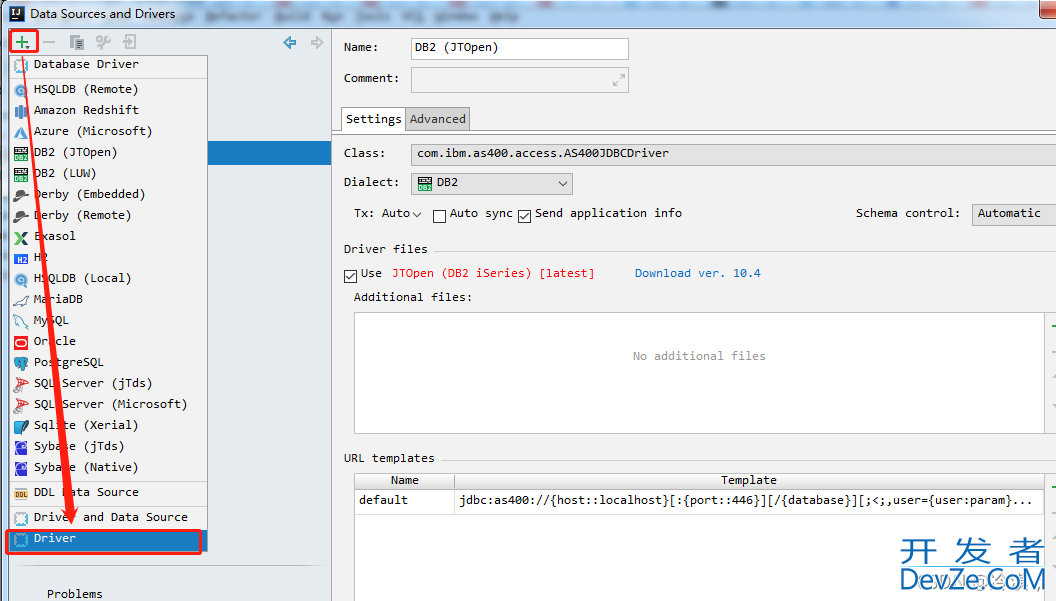Choose Sqlite (Xerial) entry
Image resolution: width=1056 pixels, height=601 pixels.
point(109,425)
